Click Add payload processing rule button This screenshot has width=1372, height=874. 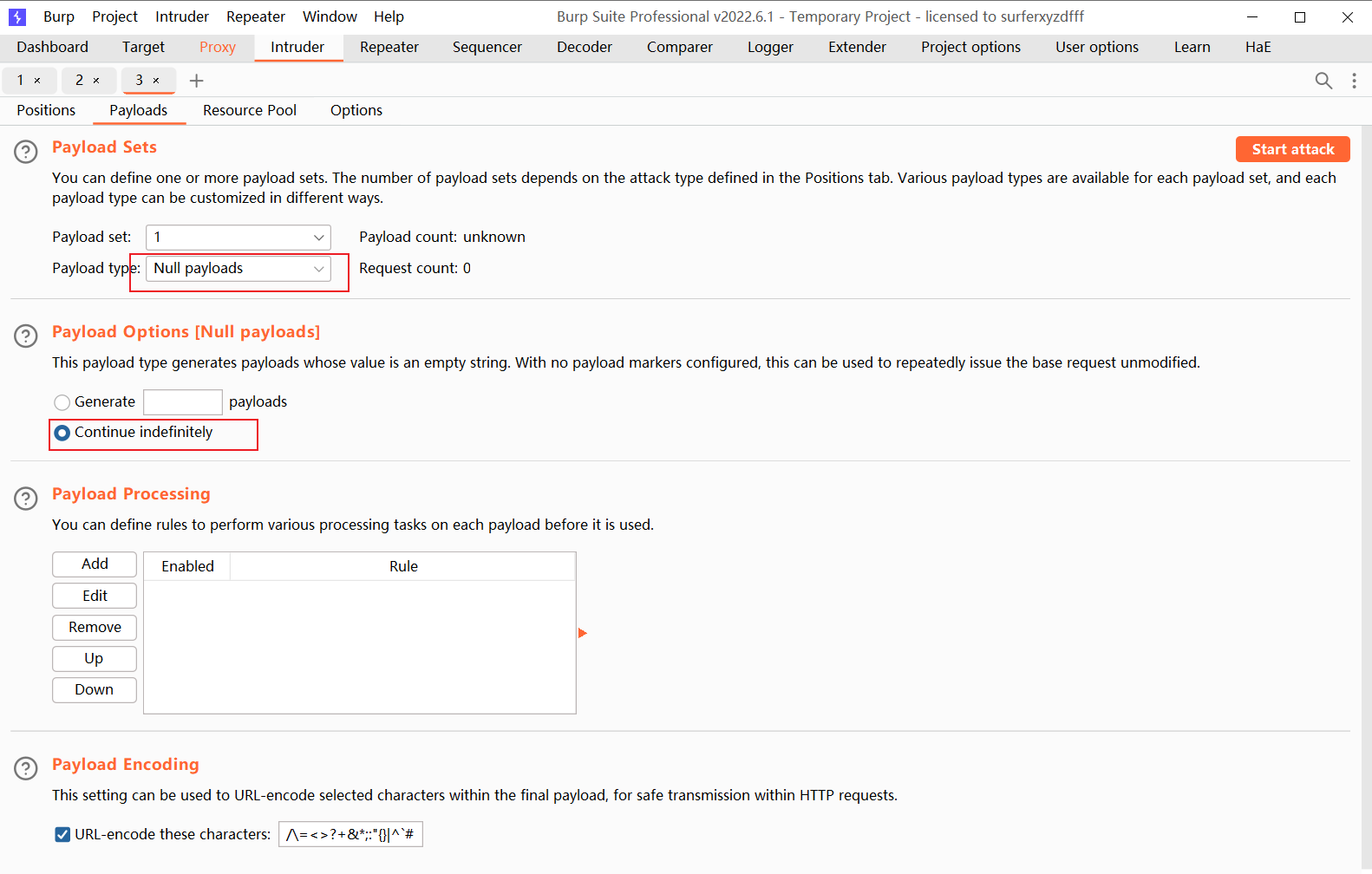point(95,564)
